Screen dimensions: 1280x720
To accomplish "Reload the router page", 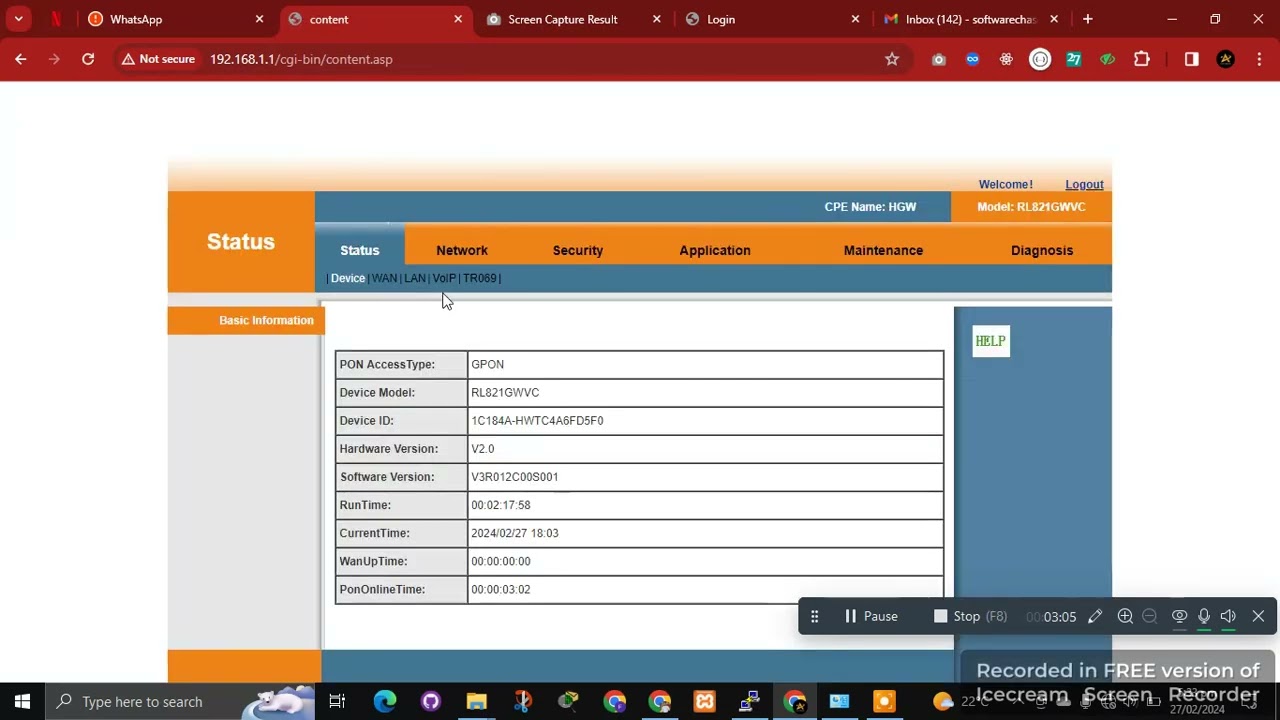I will click(88, 59).
